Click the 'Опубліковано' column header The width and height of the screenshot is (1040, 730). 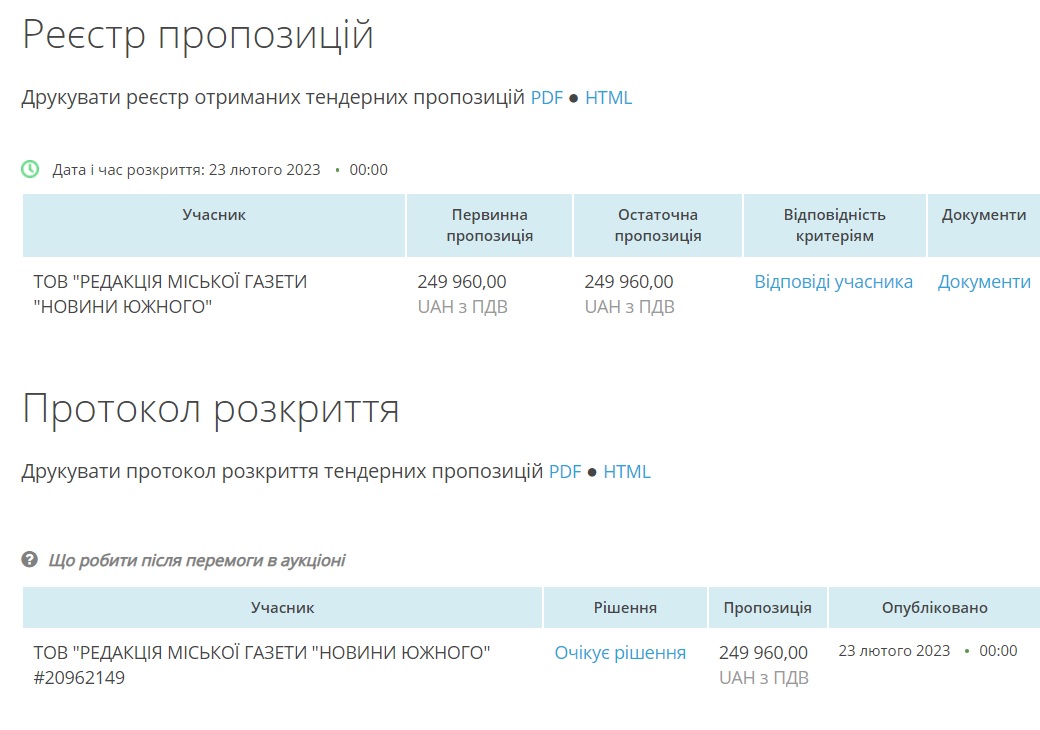[935, 608]
